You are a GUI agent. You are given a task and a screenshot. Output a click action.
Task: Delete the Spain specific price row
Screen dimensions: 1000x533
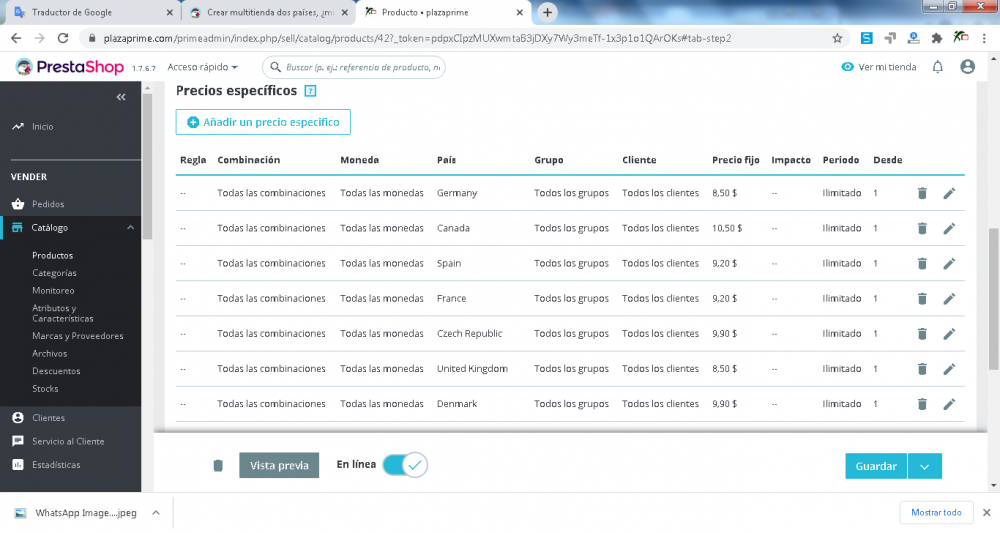click(x=922, y=263)
